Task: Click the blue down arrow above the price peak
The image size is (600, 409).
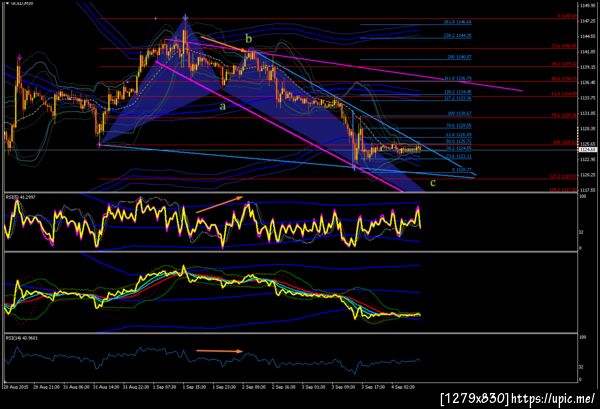Action: [185, 17]
